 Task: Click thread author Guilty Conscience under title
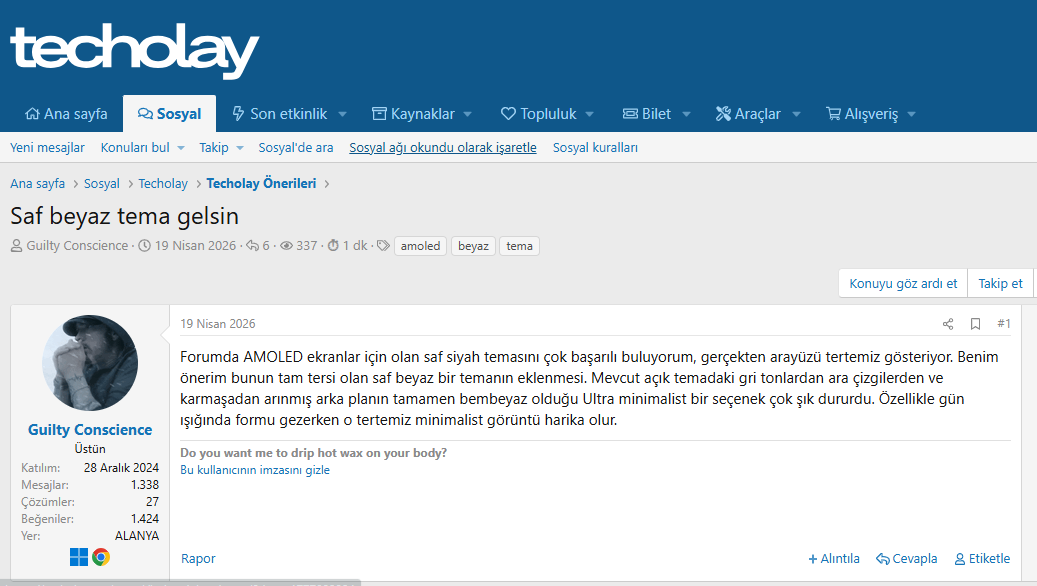coord(77,245)
